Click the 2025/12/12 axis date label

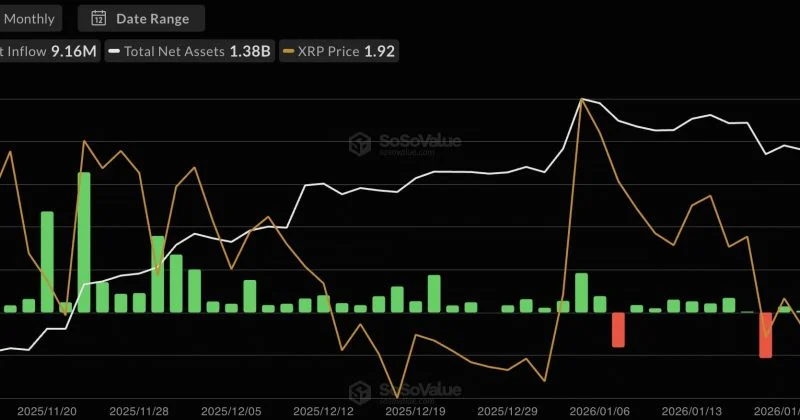coord(323,411)
